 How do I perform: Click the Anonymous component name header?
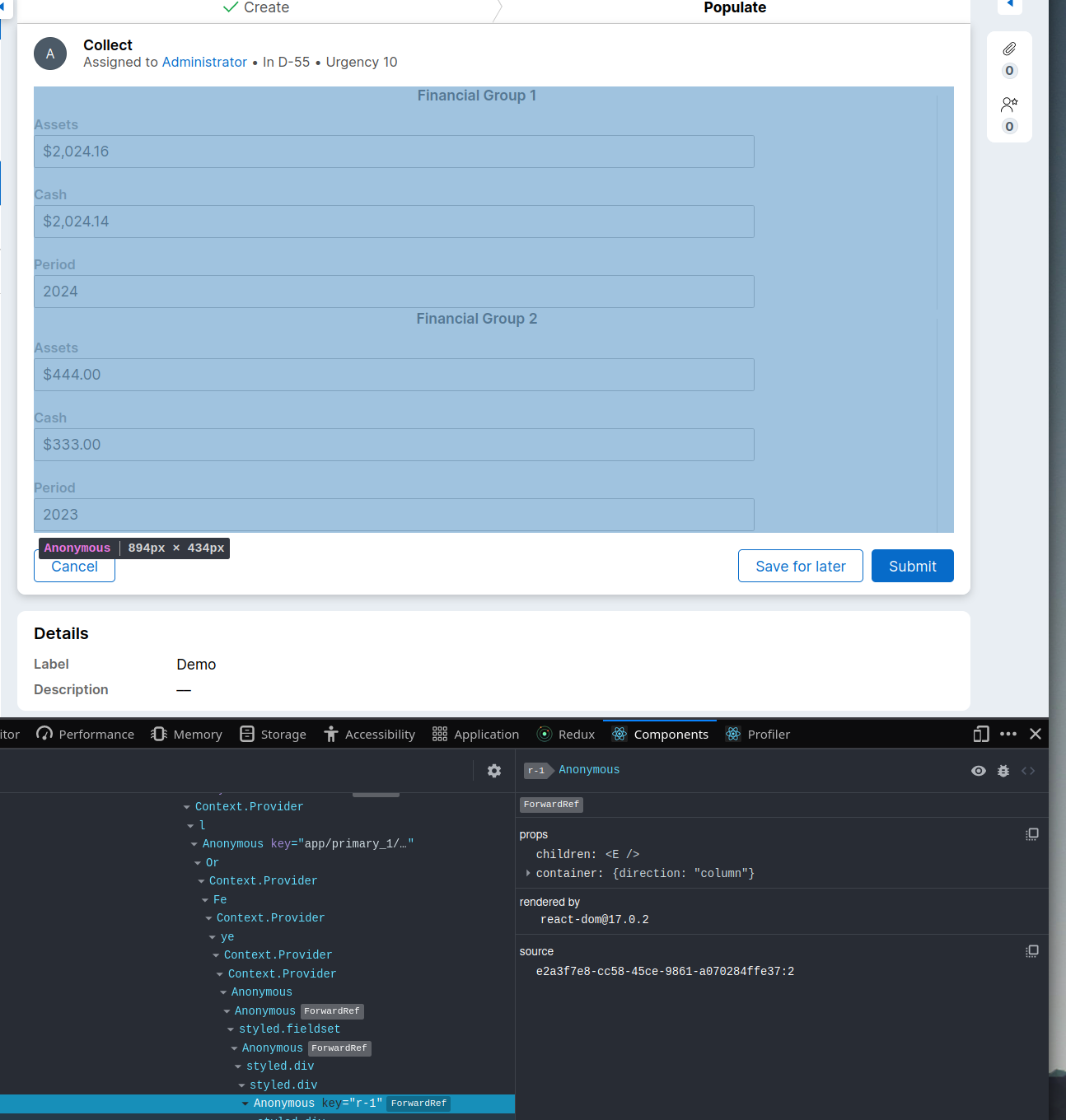click(x=589, y=770)
